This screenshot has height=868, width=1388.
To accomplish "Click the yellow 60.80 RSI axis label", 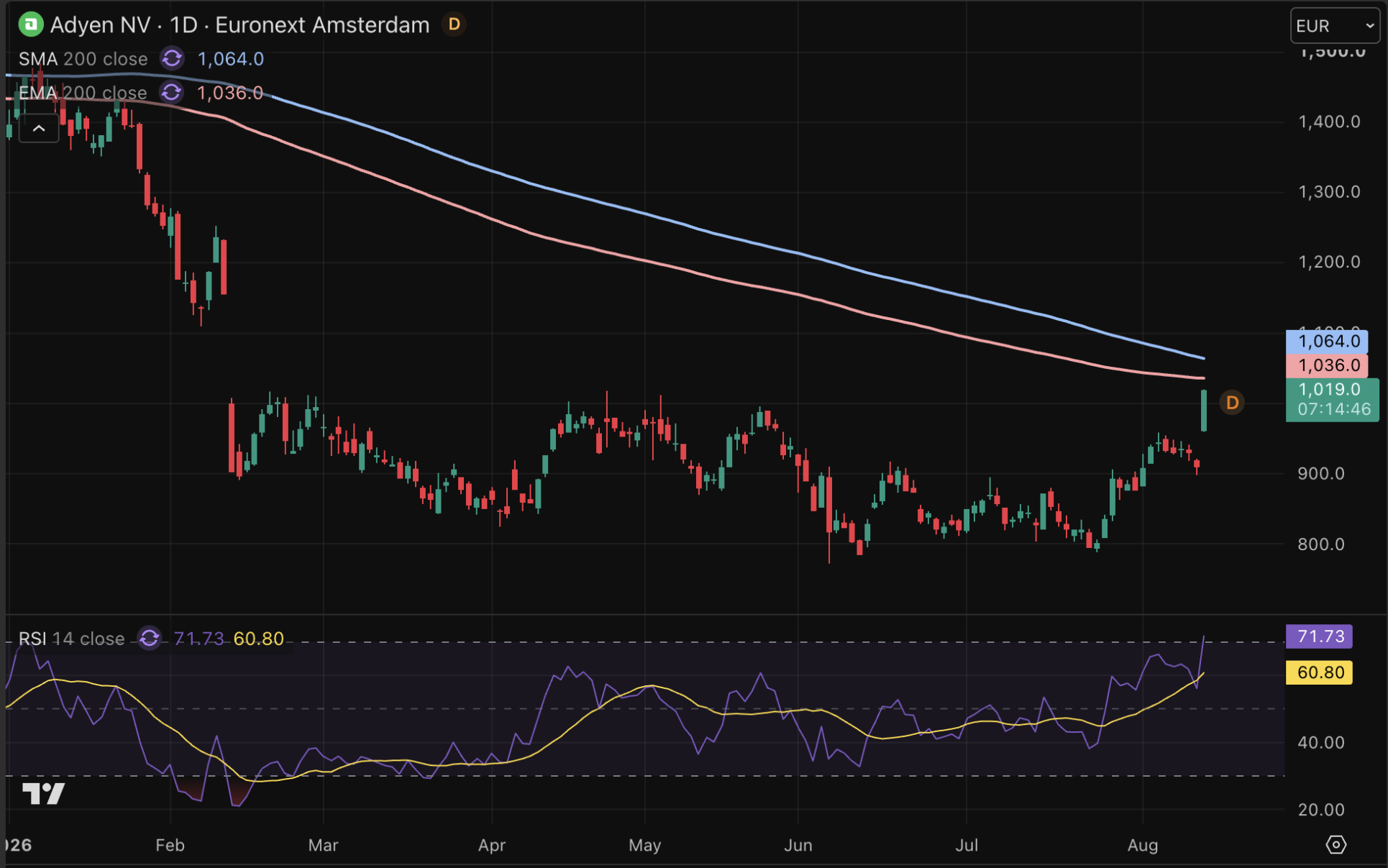I will (1319, 672).
